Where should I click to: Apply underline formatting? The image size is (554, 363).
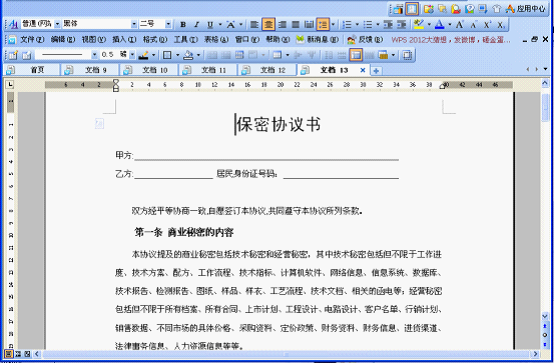click(210, 24)
